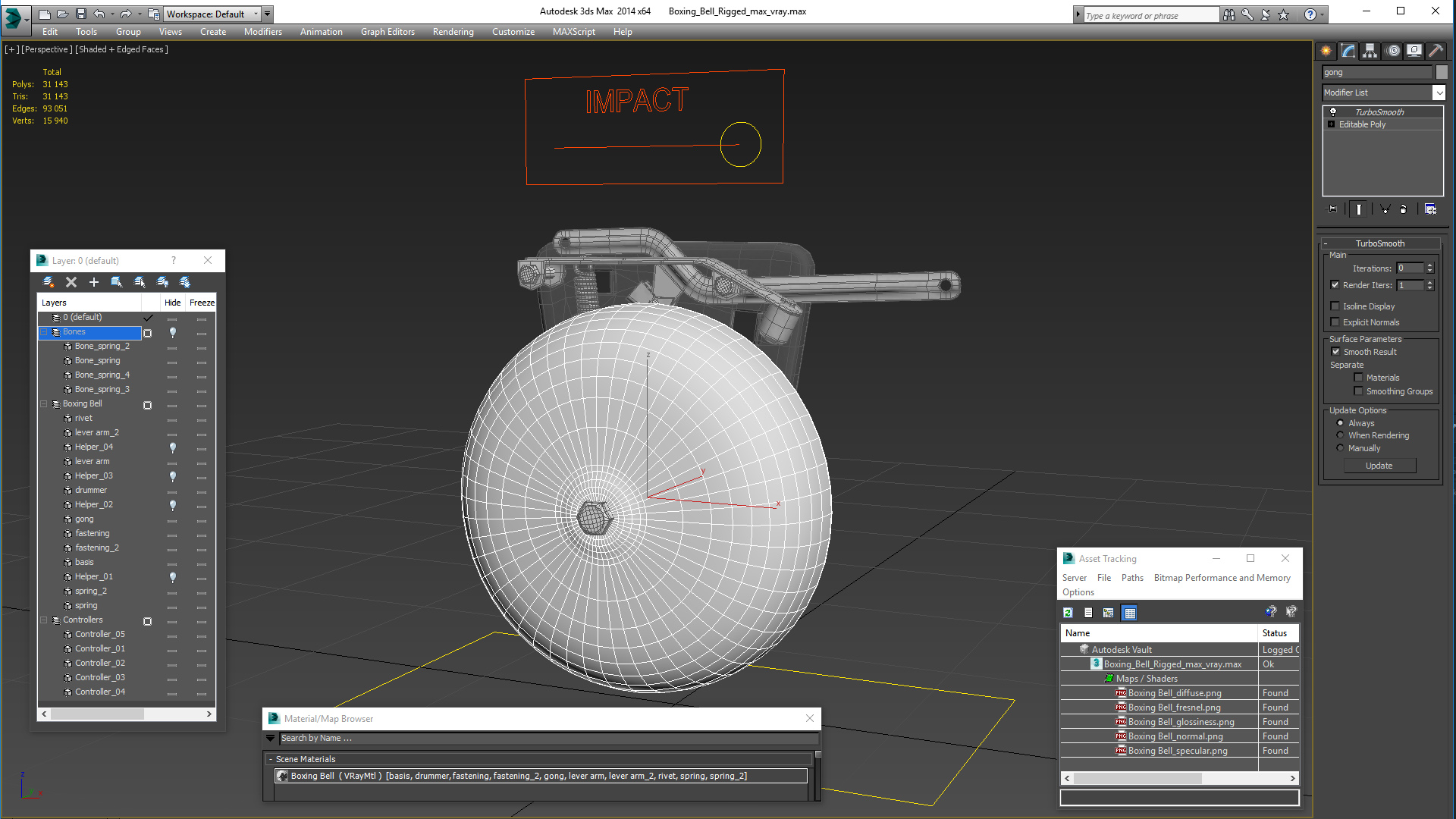Click the TurboSmooth Update button
Screen dimensions: 1456x819
point(1379,466)
